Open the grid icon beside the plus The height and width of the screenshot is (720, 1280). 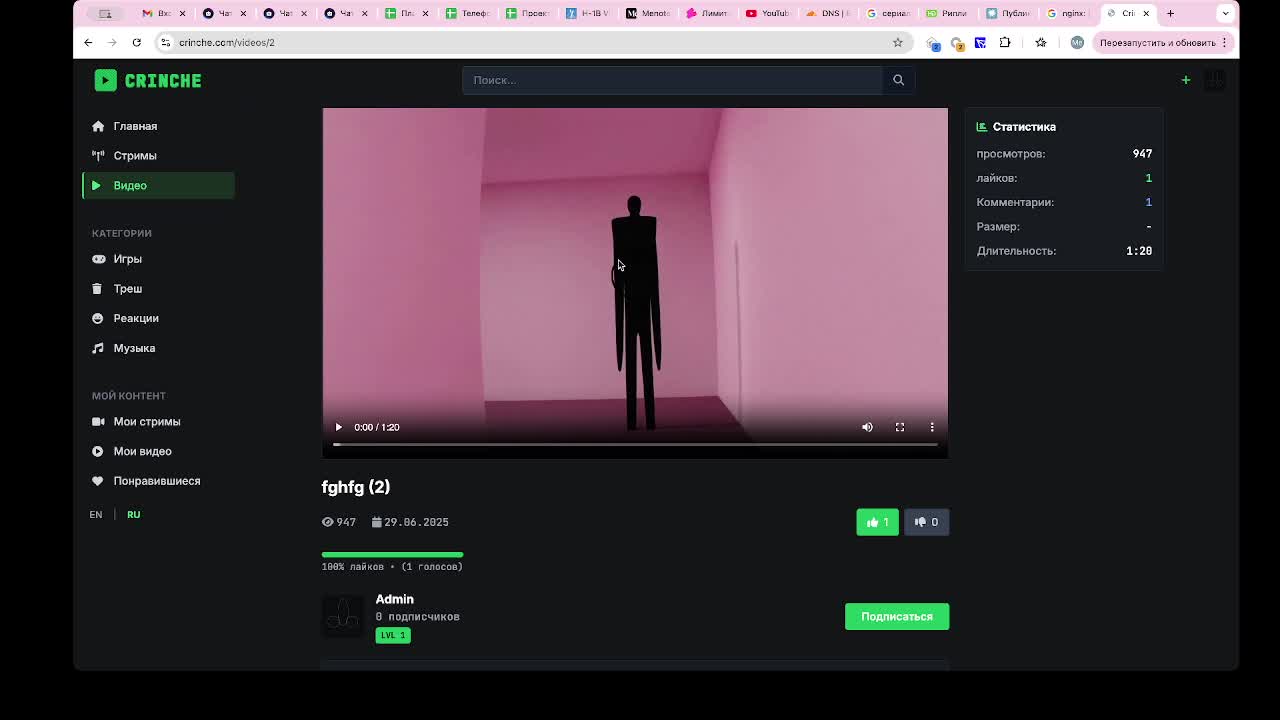click(1214, 80)
